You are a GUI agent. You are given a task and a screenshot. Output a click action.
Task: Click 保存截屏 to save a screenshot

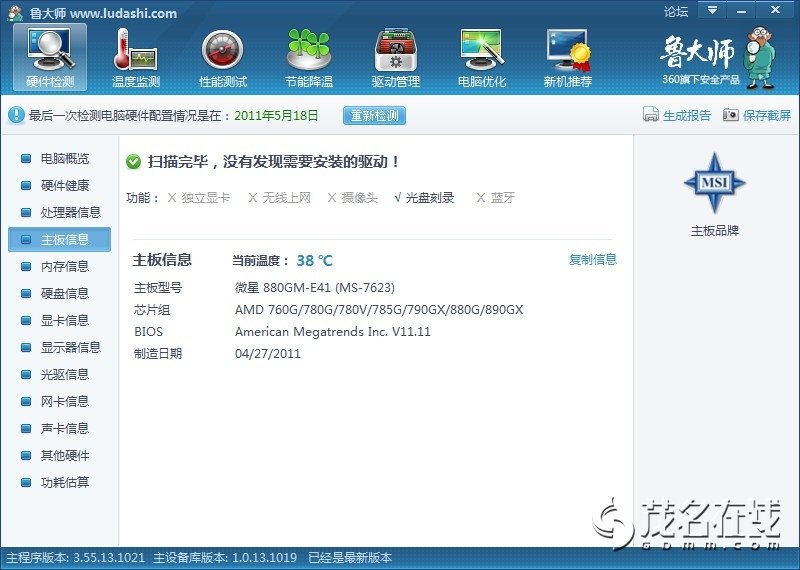(757, 115)
